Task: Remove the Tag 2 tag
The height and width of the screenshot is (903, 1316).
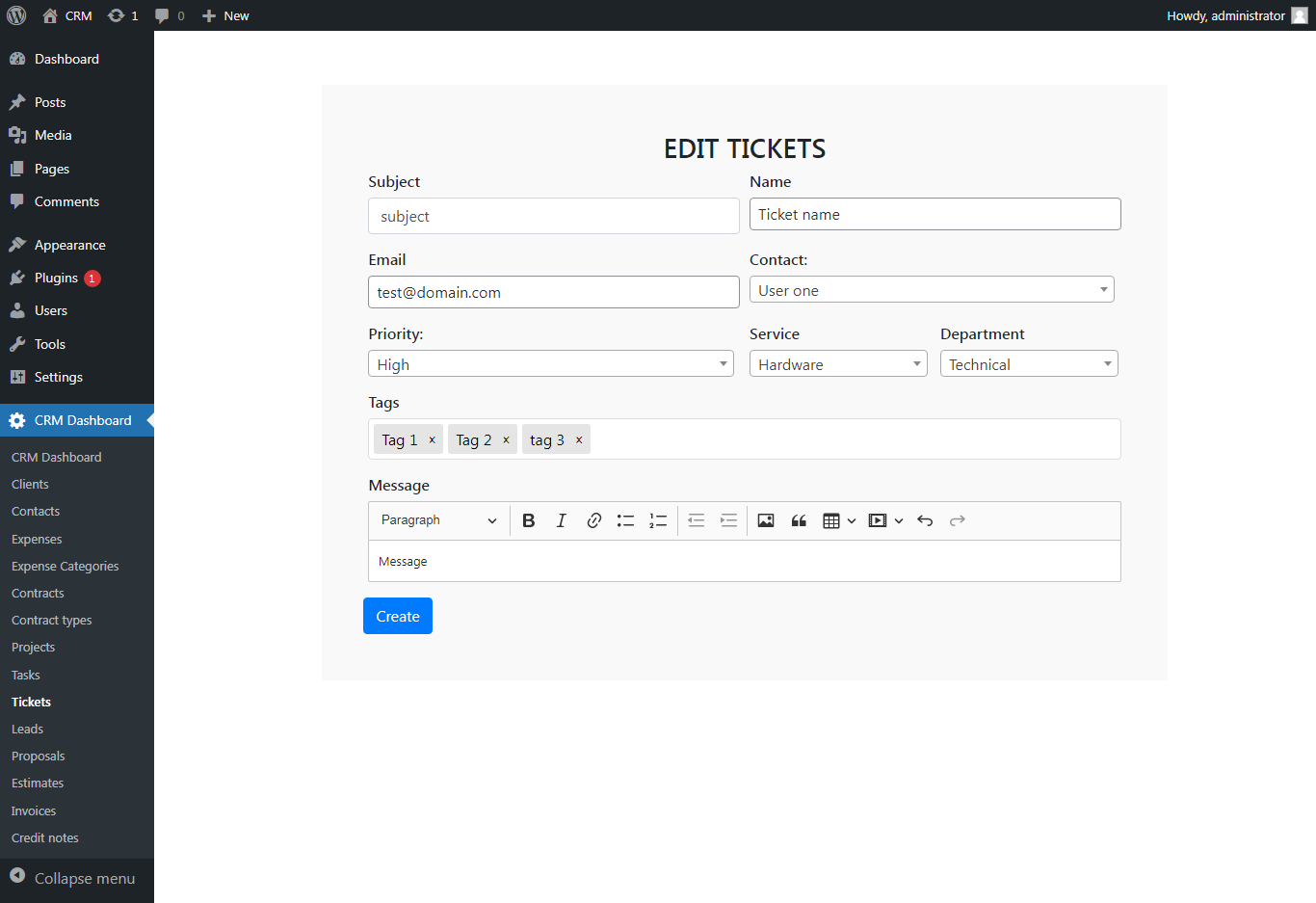Action: (x=506, y=439)
